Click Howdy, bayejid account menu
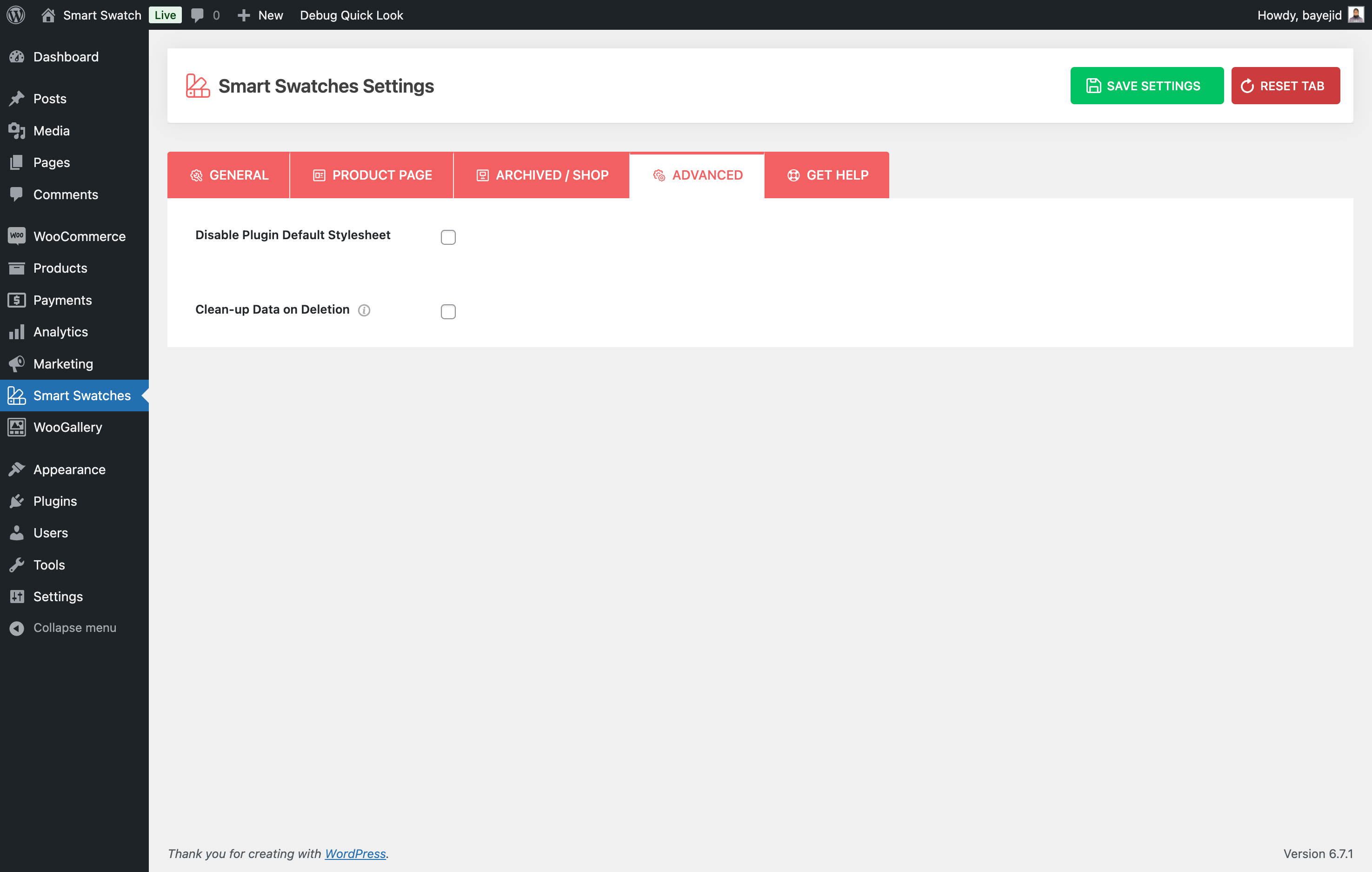The image size is (1372, 872). (x=1310, y=15)
